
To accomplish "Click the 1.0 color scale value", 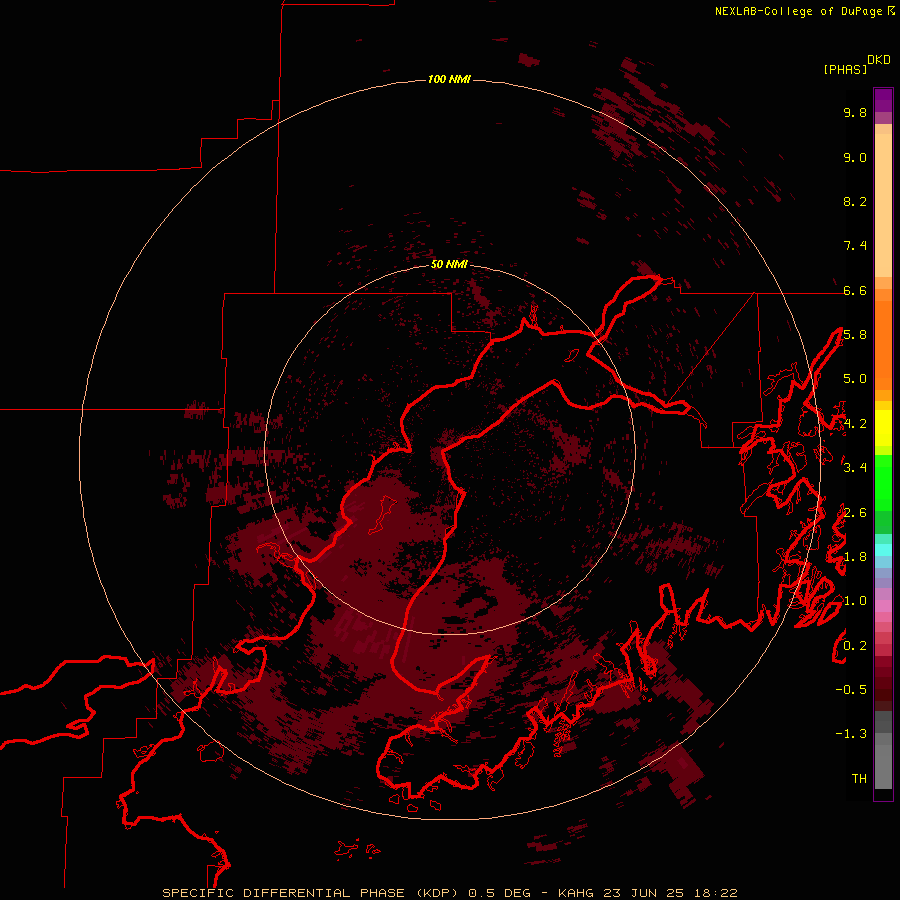I will [855, 601].
